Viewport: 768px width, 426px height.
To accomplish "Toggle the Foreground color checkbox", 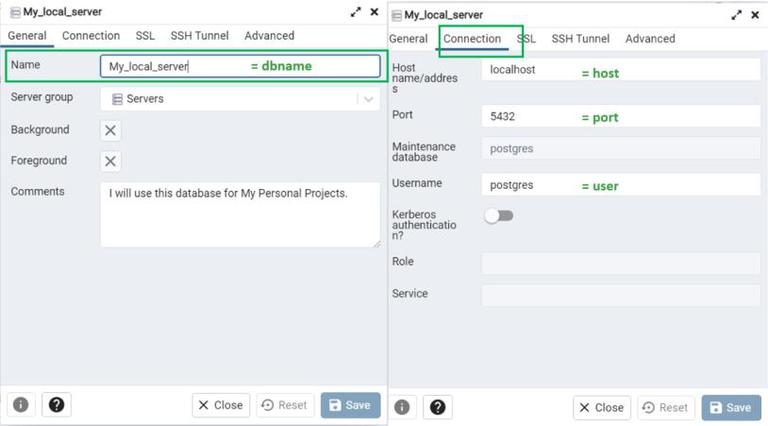I will point(111,161).
